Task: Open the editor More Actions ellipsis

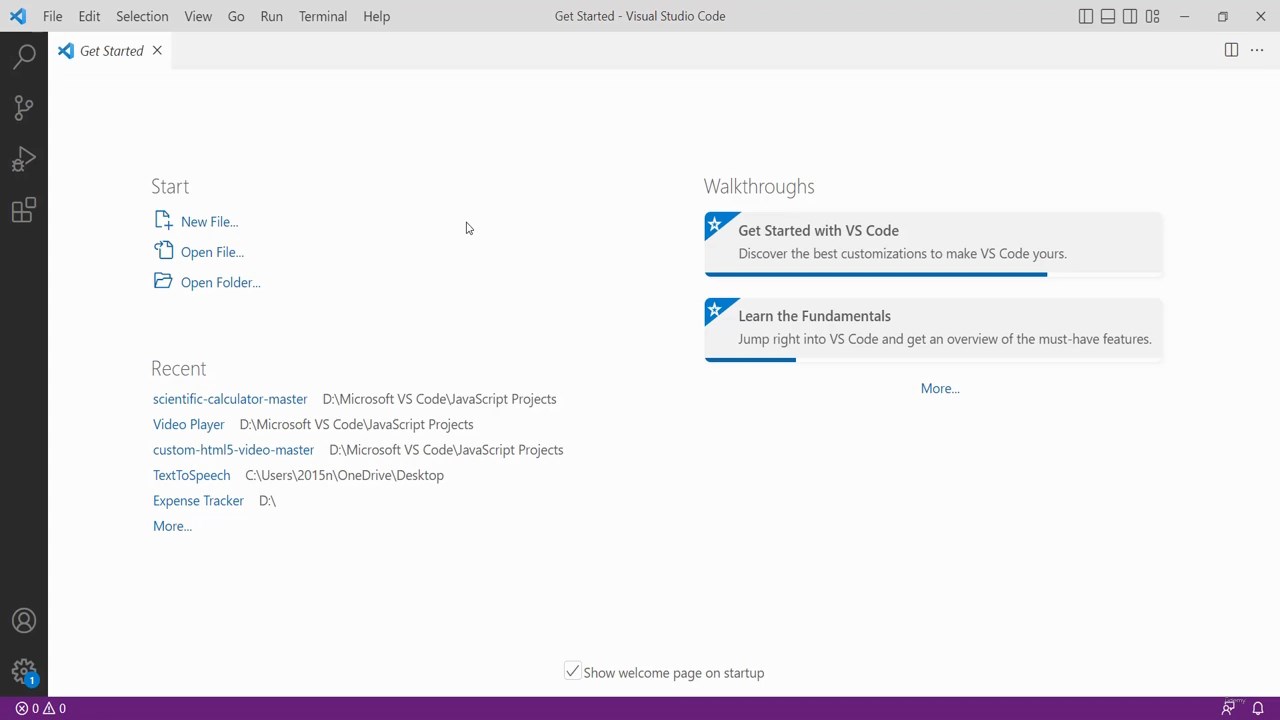Action: [x=1257, y=50]
